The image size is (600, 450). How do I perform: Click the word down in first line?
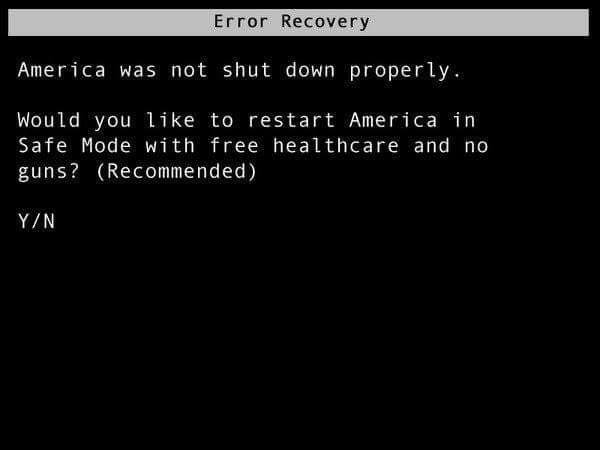click(310, 70)
